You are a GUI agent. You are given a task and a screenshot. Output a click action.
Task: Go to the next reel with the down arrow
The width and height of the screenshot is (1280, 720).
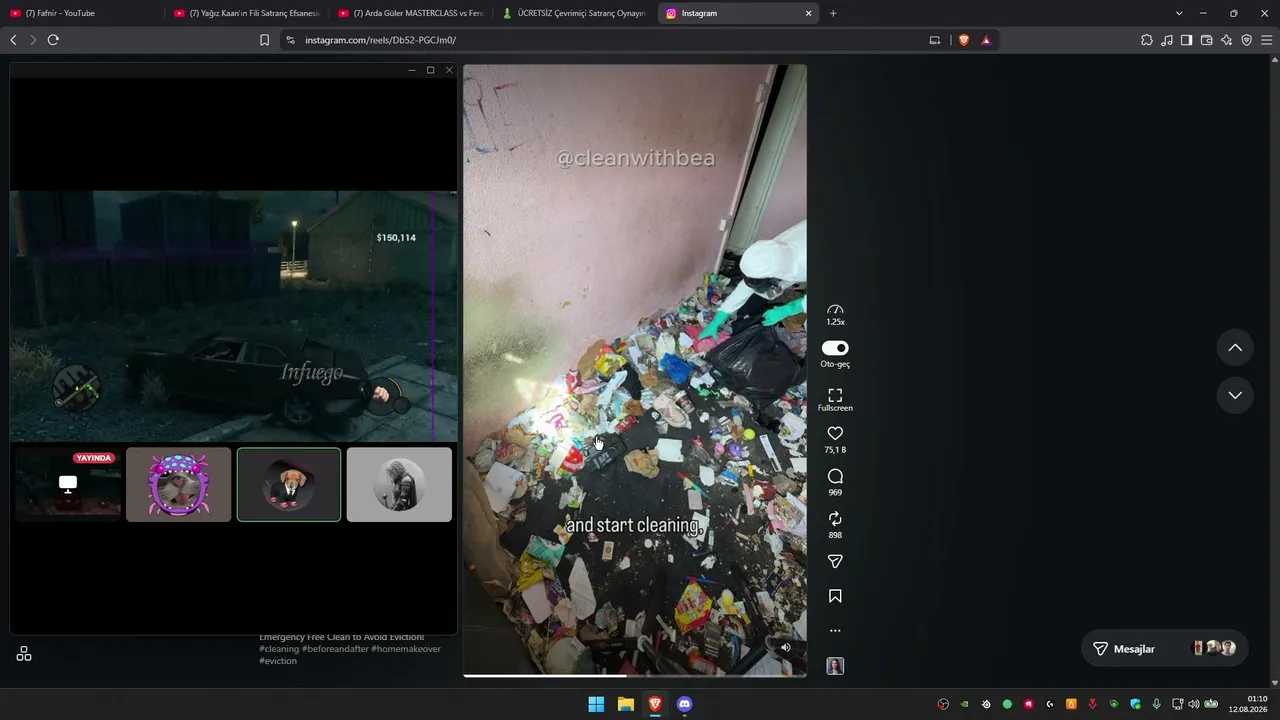tap(1235, 395)
